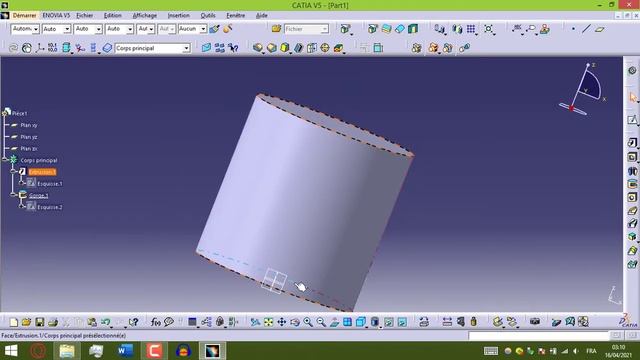Click the select arrow tool in right toolbar
This screenshot has height=360, width=640.
632,98
